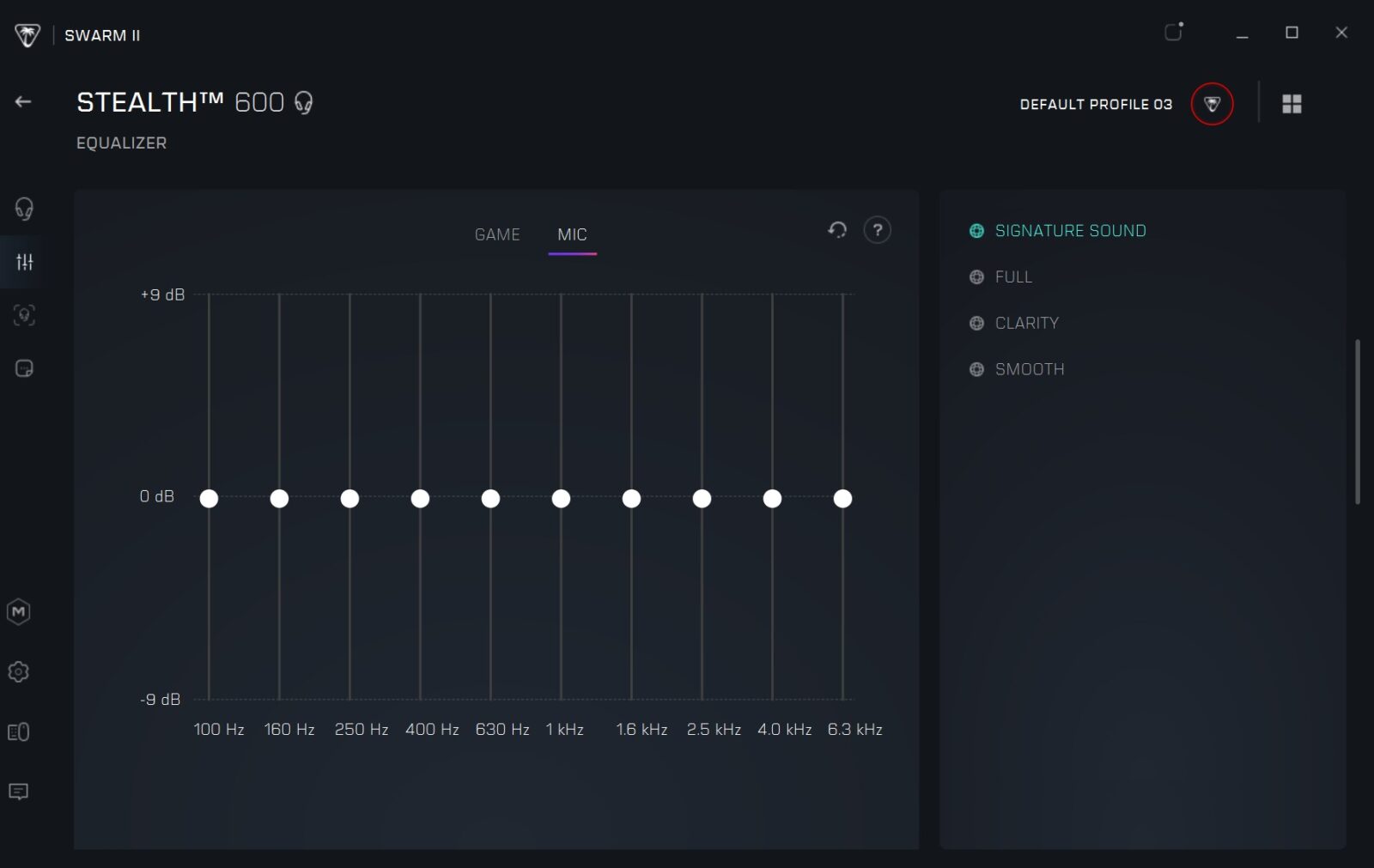Open the macro M hexagon icon
The height and width of the screenshot is (868, 1374).
(19, 612)
